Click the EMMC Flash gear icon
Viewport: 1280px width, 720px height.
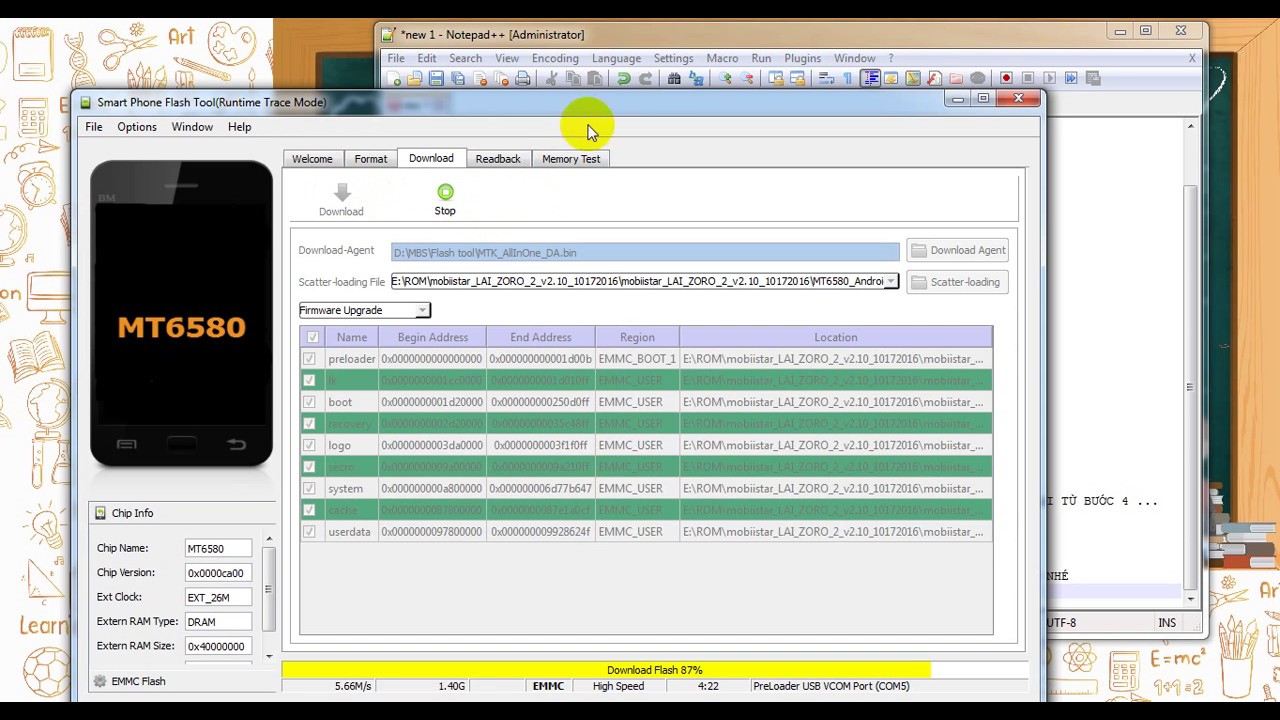pyautogui.click(x=99, y=681)
